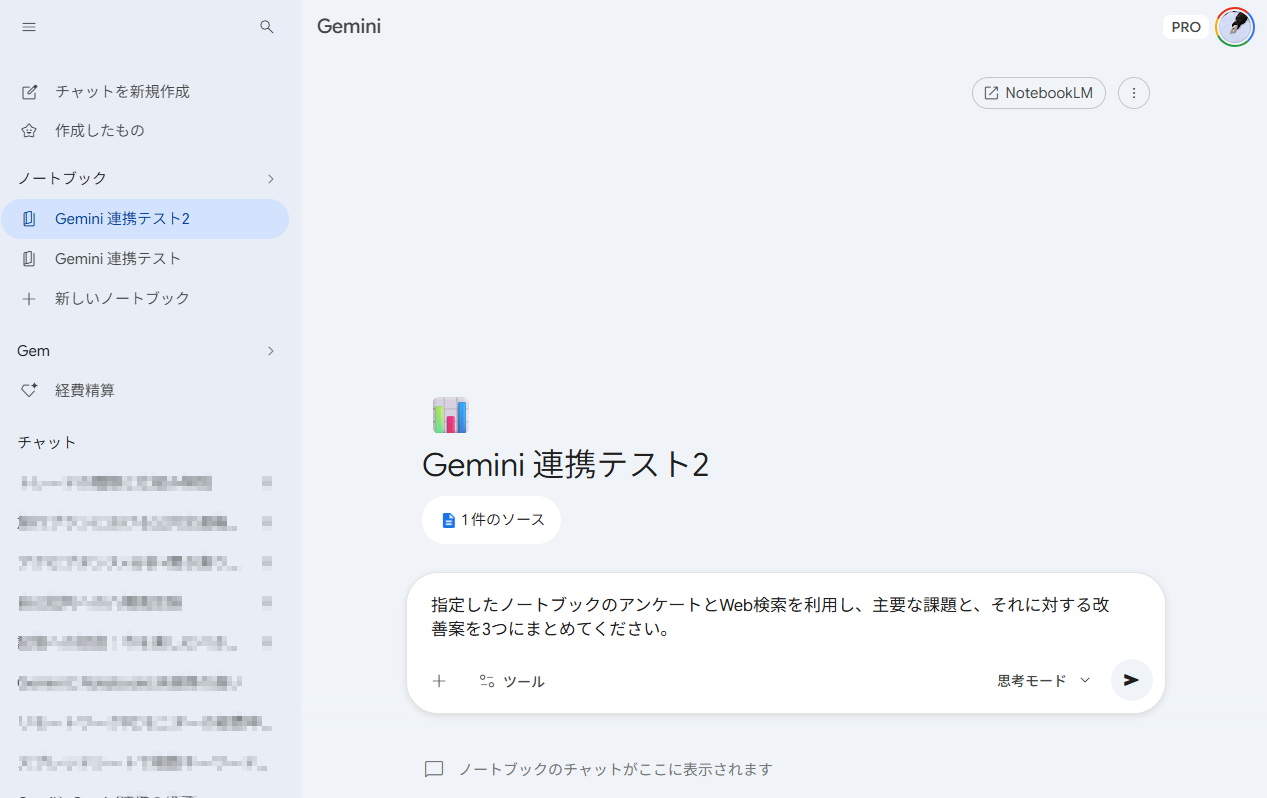Click the Gemini title text
The width and height of the screenshot is (1267, 798).
pyautogui.click(x=349, y=27)
